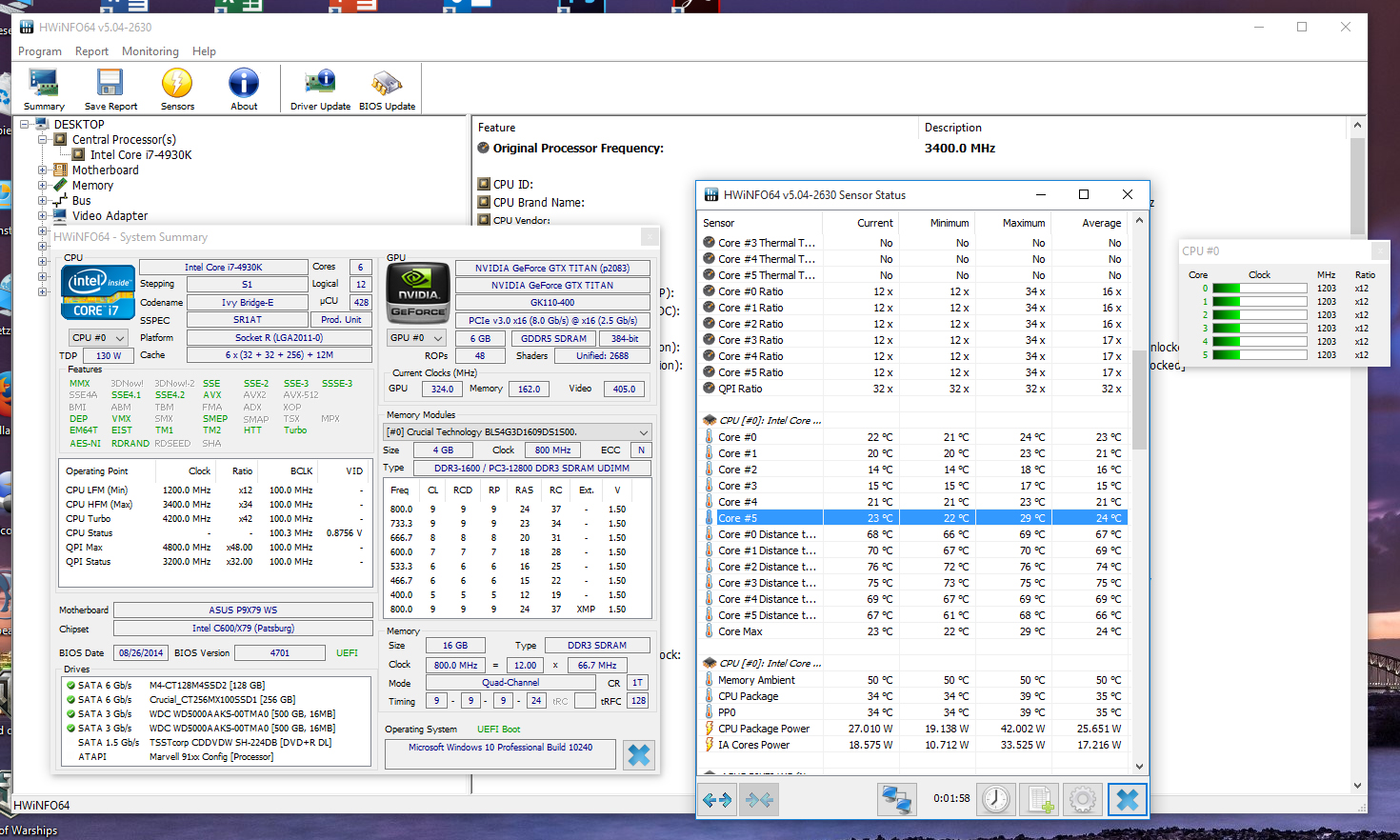Expand the Motherboard tree node

coord(42,170)
